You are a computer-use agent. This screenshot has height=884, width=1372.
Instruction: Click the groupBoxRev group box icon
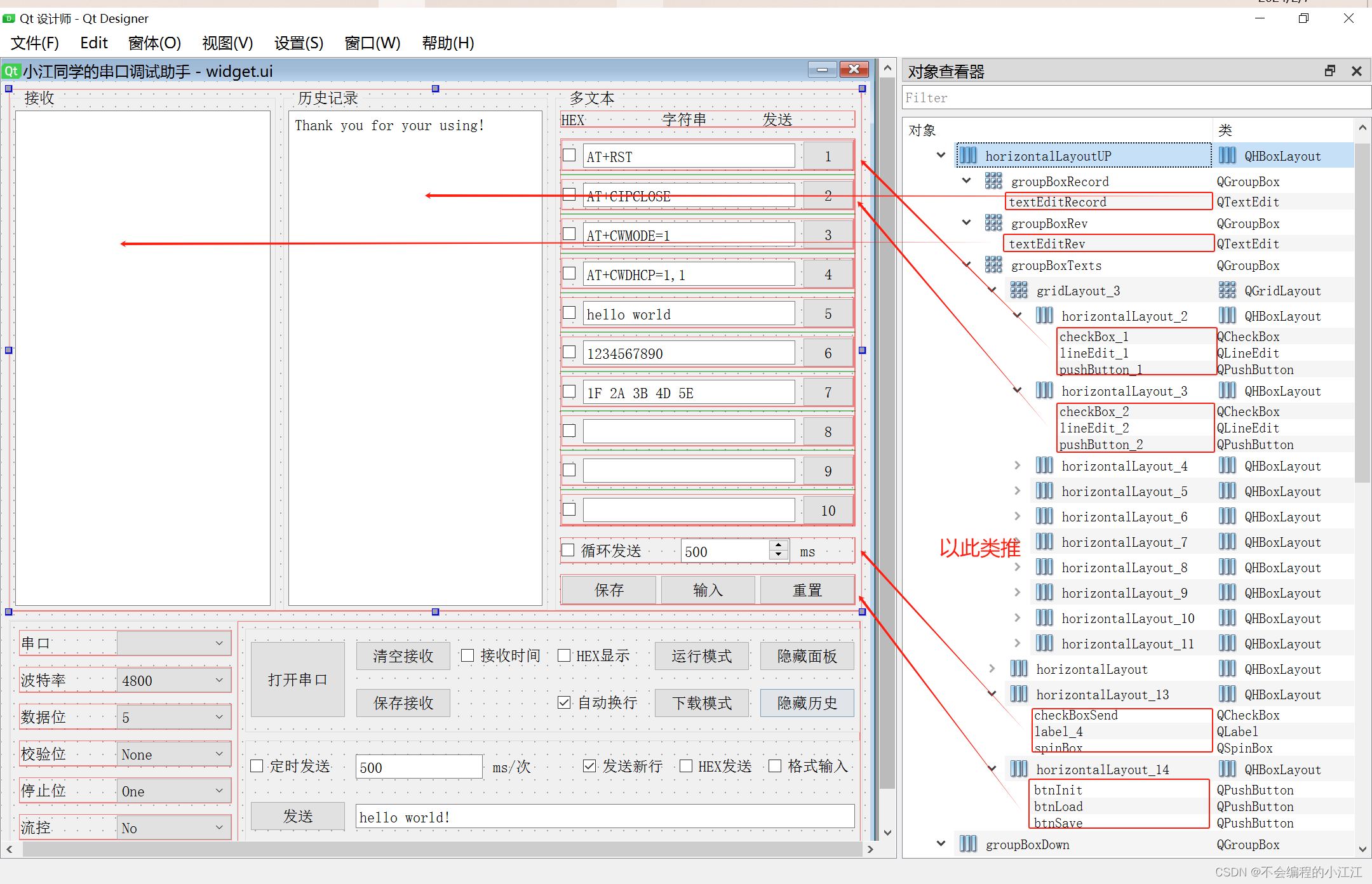(x=993, y=223)
